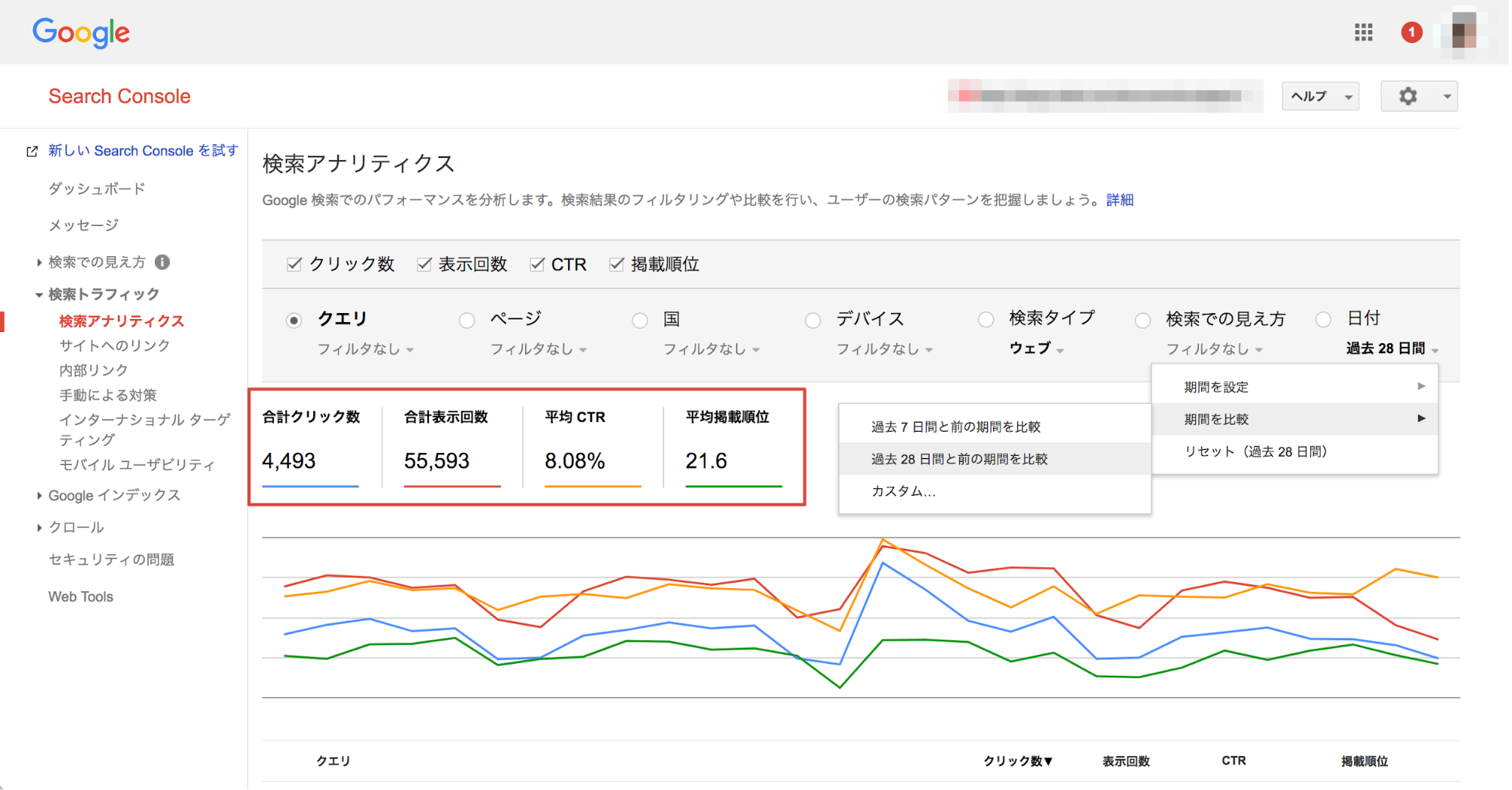The image size is (1512, 790).
Task: Click the クエリ table column header
Action: [333, 761]
